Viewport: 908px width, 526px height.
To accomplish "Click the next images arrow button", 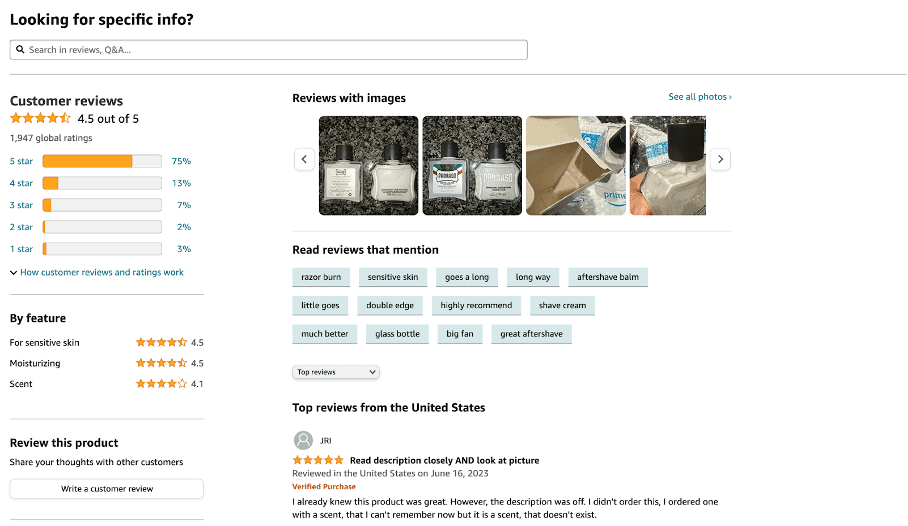I will click(720, 159).
